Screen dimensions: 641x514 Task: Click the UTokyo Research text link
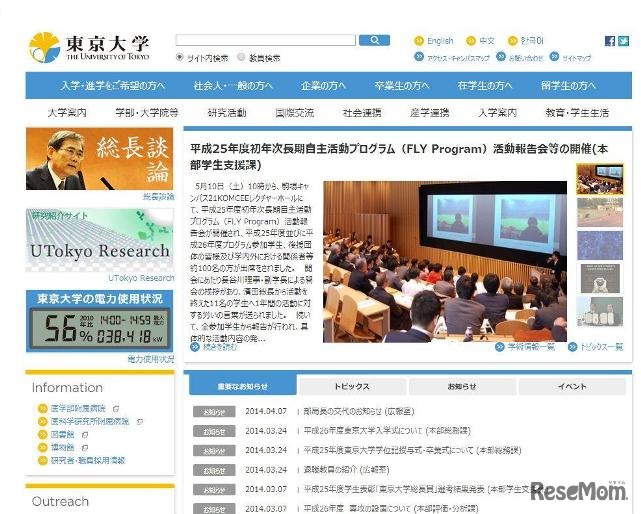coord(141,278)
